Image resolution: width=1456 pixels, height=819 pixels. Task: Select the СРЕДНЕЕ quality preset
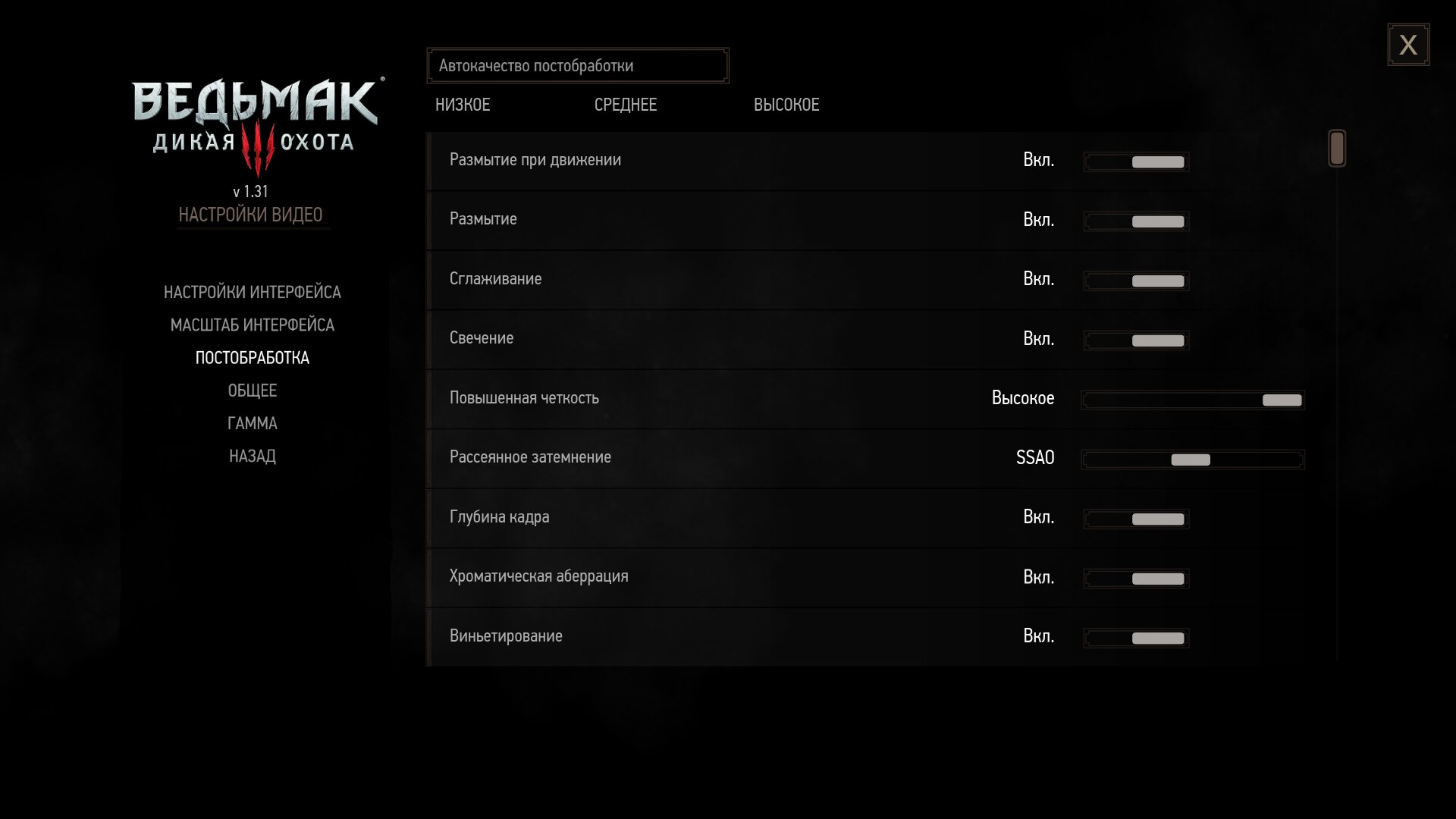click(x=626, y=105)
